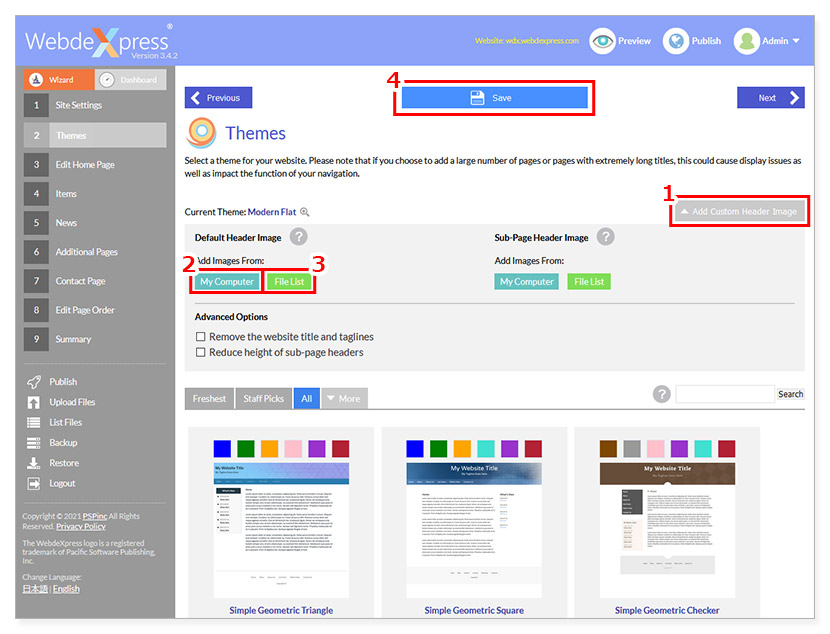The image size is (830, 634).
Task: Click magnifier icon beside Modern Flat
Action: coord(305,212)
